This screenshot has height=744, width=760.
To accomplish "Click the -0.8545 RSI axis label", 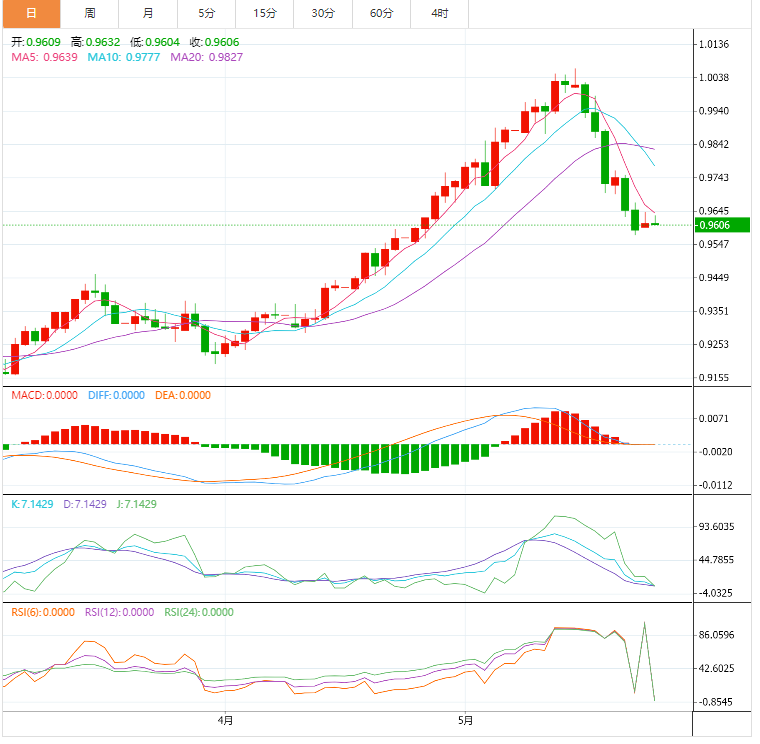I will click(x=715, y=702).
